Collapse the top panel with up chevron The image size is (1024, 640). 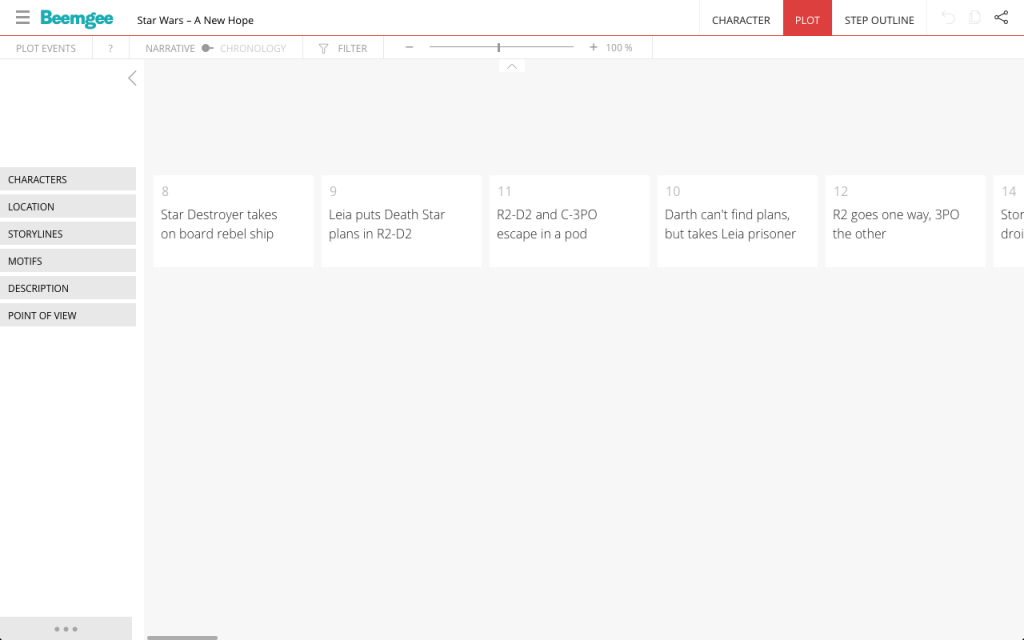pos(512,66)
